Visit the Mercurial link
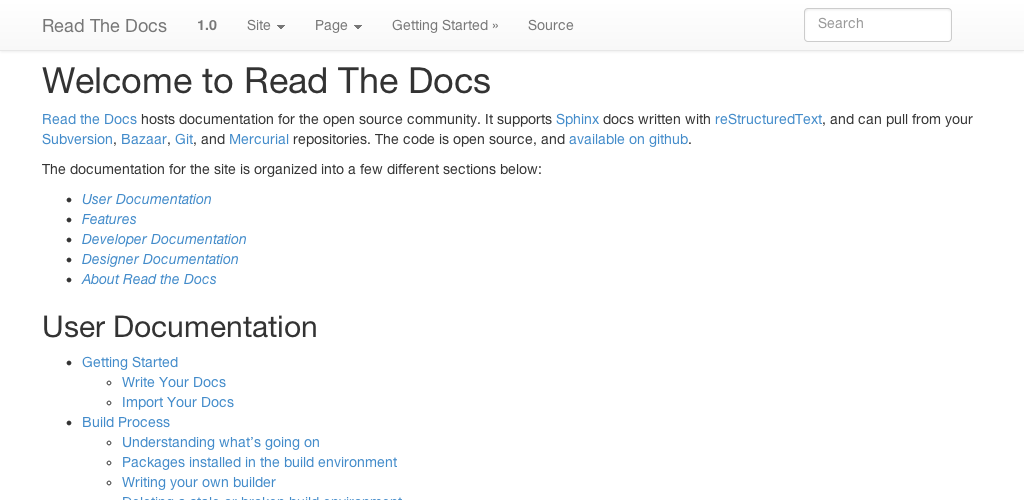This screenshot has width=1024, height=500. (259, 139)
